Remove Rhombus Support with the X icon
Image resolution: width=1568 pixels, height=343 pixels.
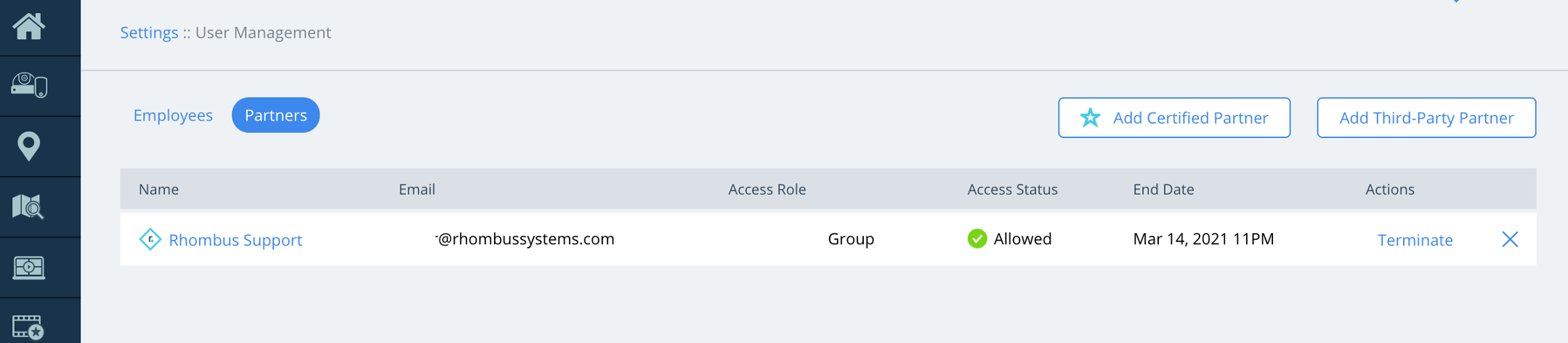(1510, 239)
